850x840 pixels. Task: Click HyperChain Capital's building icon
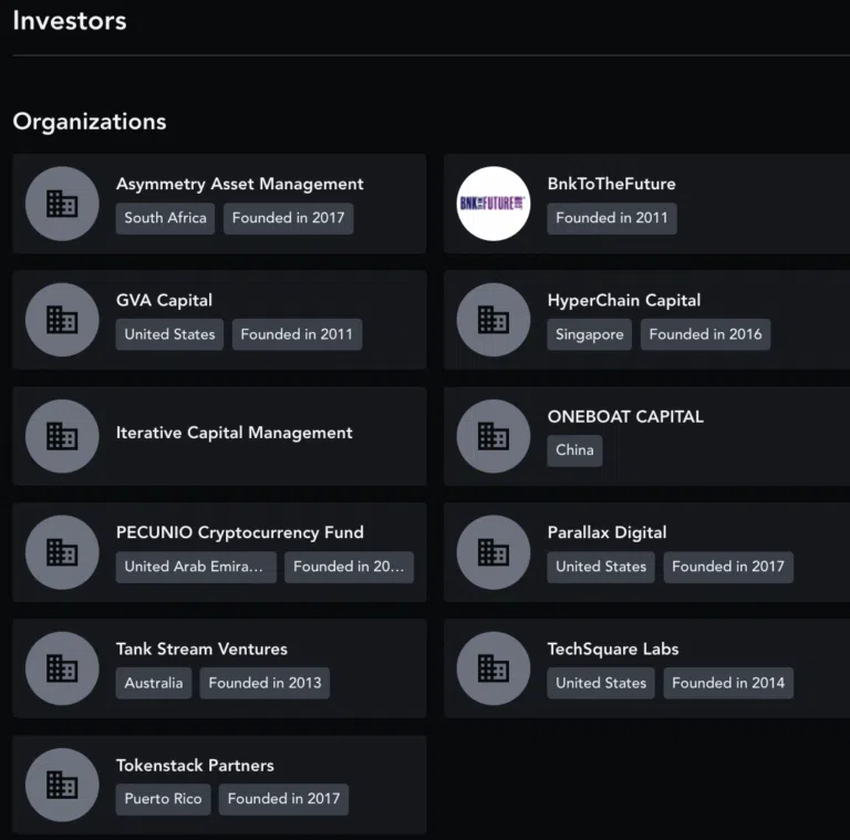(493, 319)
